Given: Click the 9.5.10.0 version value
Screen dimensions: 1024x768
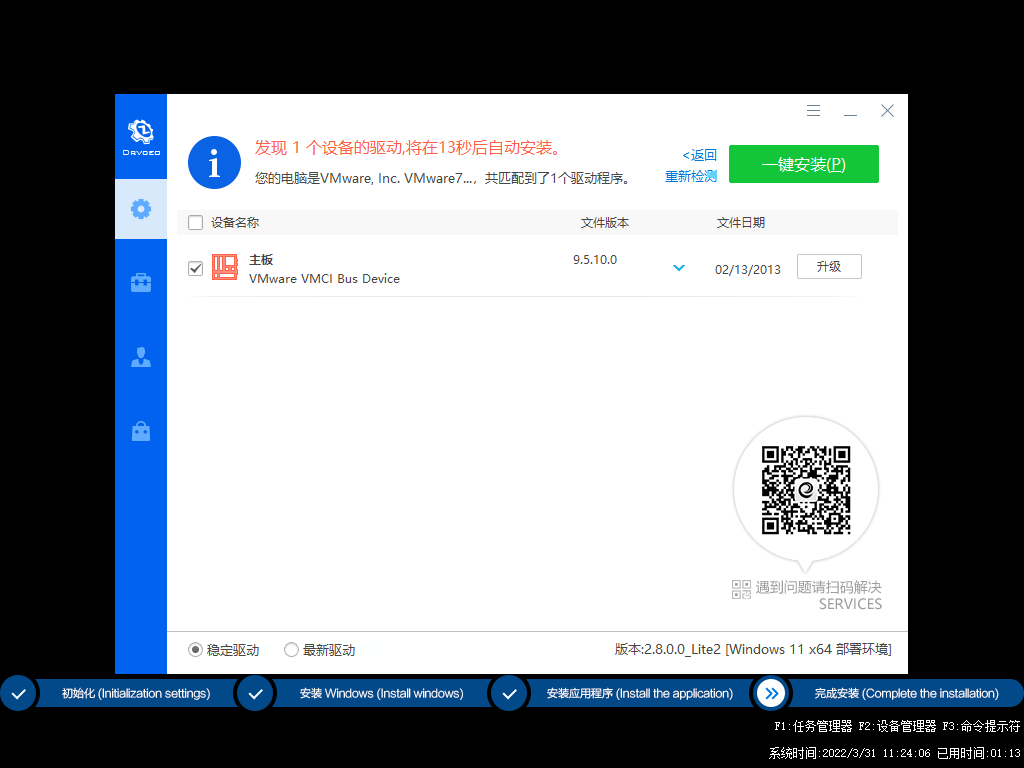Looking at the screenshot, I should click(595, 260).
